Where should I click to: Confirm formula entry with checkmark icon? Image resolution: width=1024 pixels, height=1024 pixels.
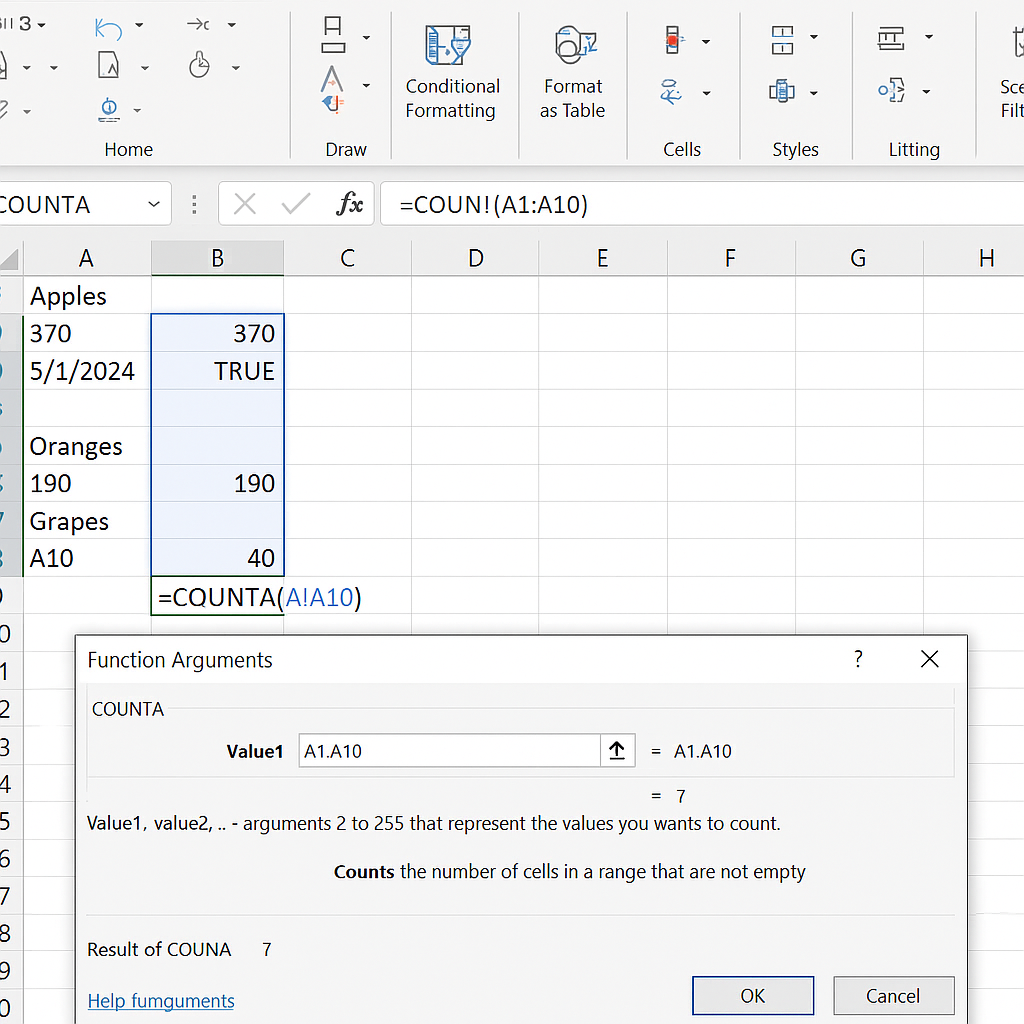tap(296, 204)
